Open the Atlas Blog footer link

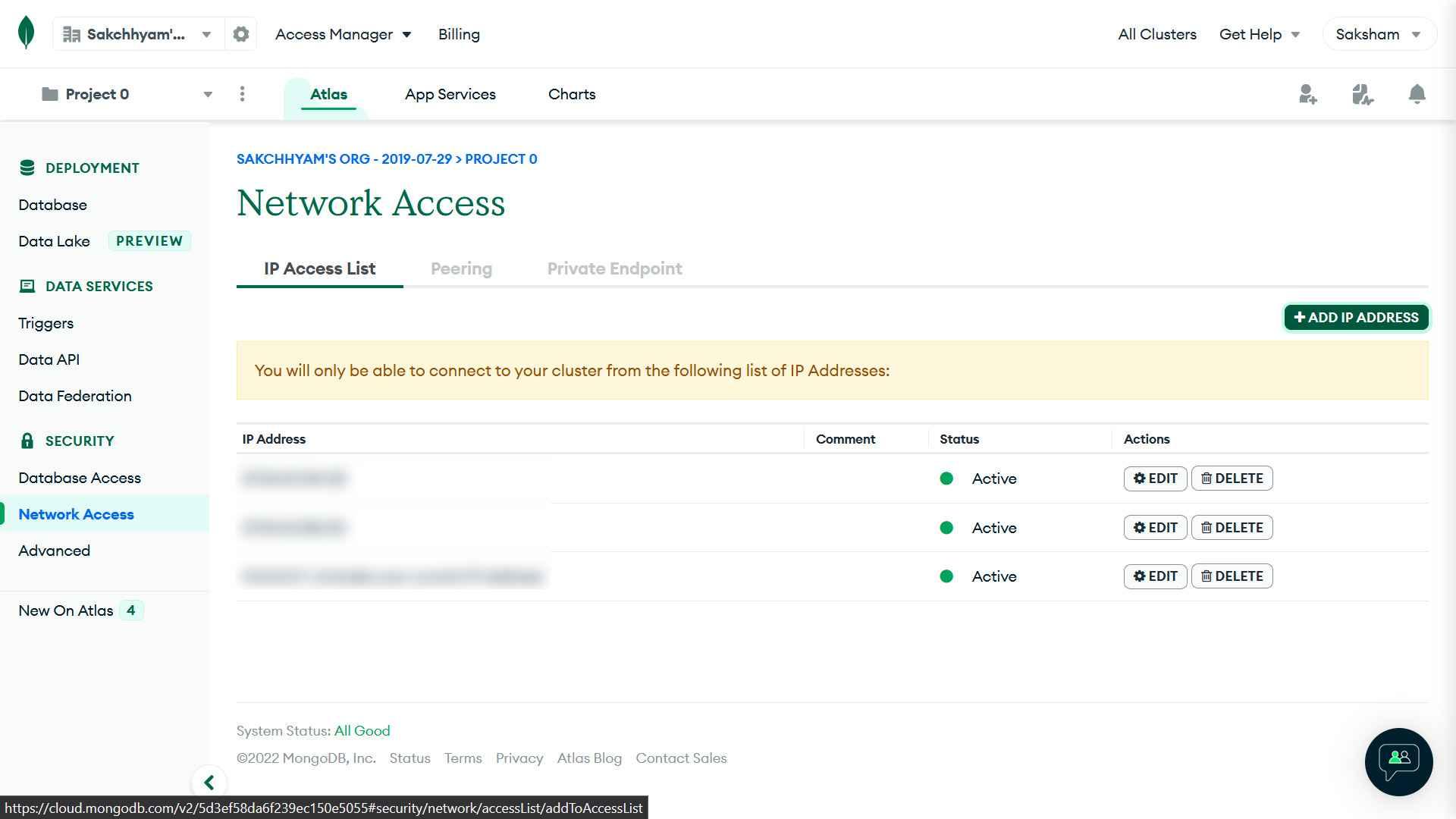coord(589,758)
